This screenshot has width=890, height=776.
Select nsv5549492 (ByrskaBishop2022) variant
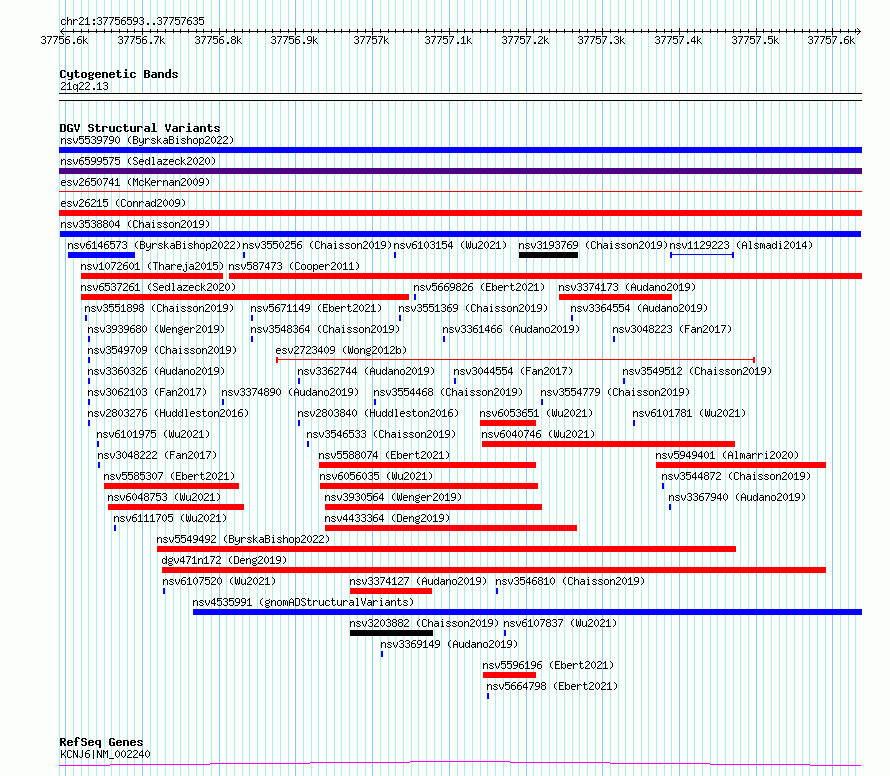(x=243, y=539)
